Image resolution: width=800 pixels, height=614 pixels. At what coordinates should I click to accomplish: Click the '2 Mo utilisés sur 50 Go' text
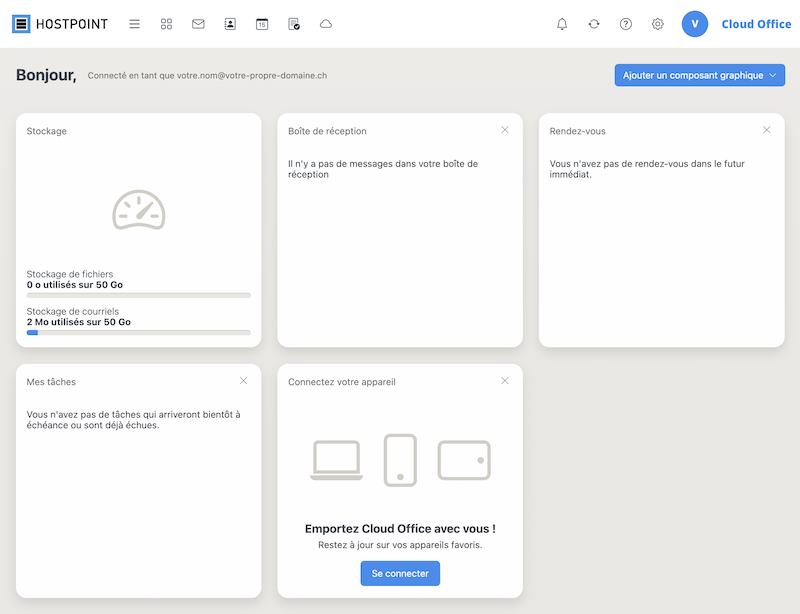79,322
